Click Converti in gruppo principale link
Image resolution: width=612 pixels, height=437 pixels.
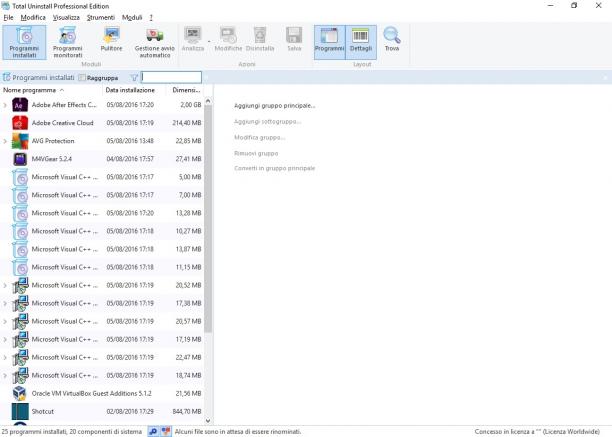click(x=274, y=168)
